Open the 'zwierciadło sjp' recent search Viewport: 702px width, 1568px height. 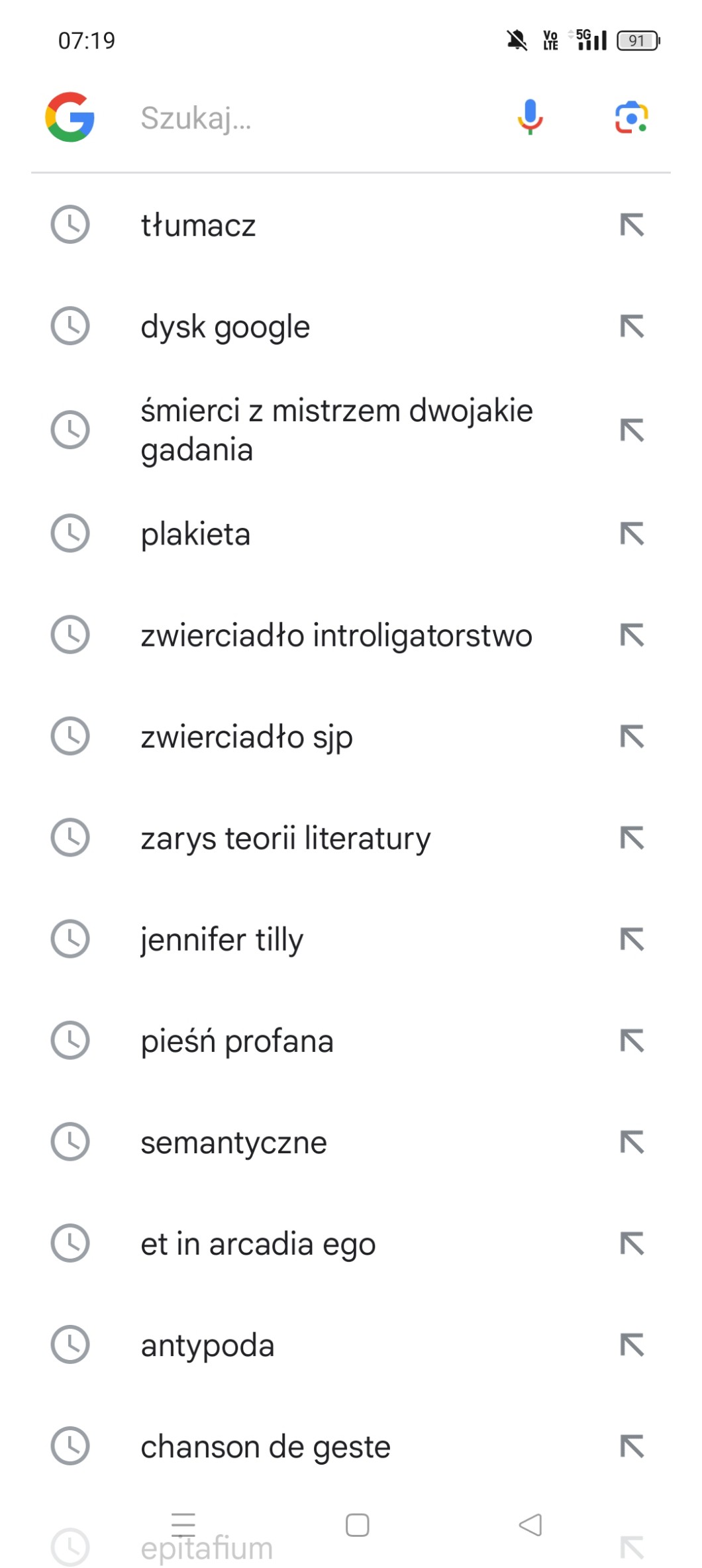coord(246,737)
